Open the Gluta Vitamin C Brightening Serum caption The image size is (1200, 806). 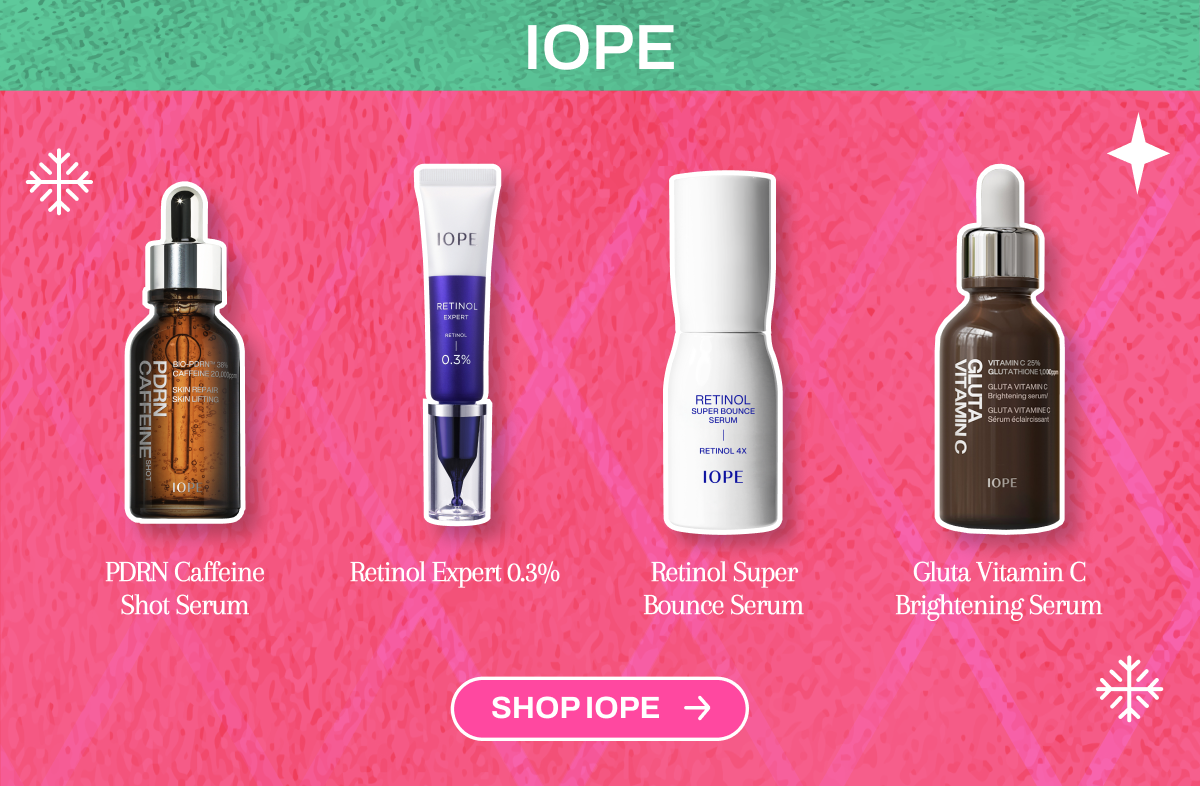pos(999,589)
